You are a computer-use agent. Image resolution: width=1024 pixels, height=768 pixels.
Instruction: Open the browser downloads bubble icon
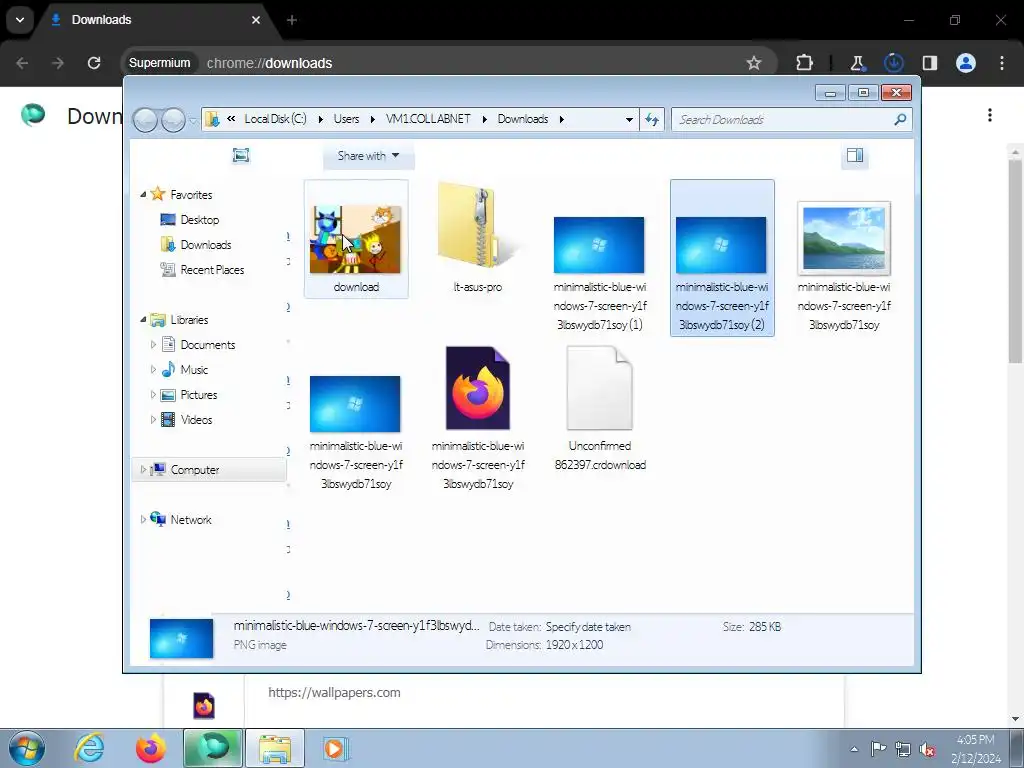[893, 63]
